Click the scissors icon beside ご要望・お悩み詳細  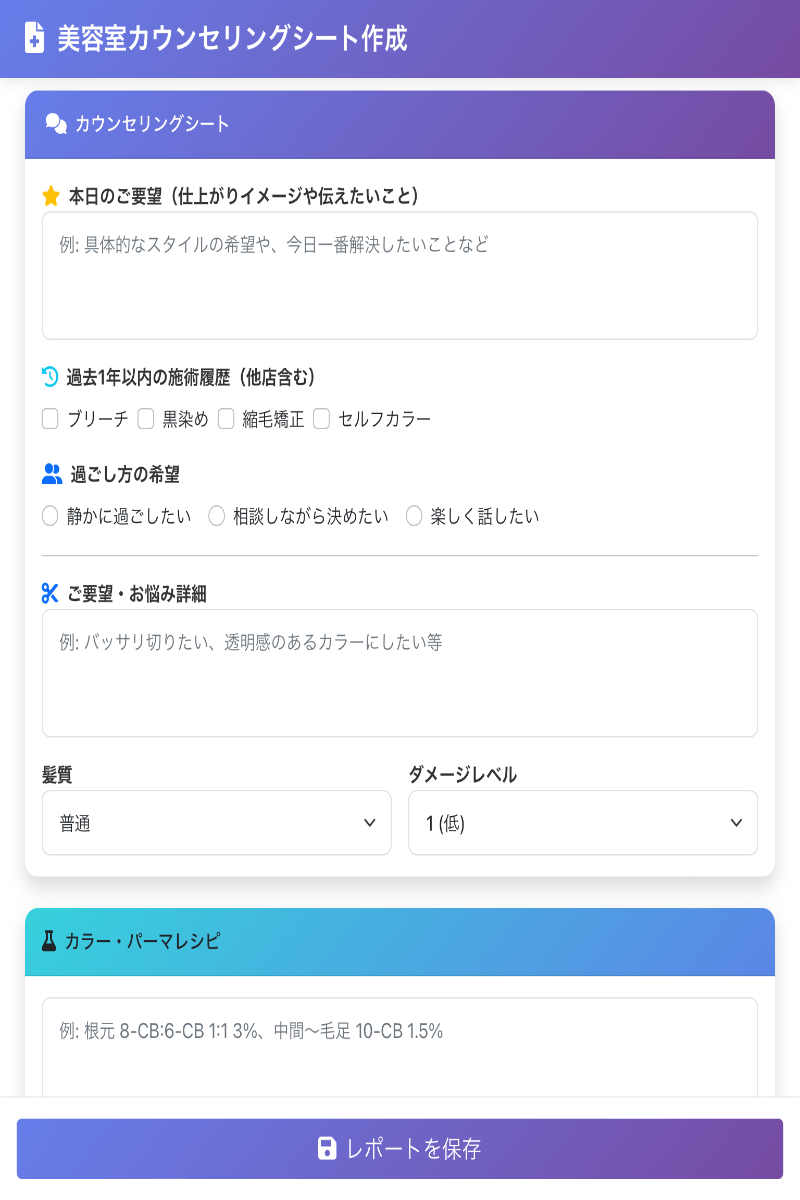50,592
